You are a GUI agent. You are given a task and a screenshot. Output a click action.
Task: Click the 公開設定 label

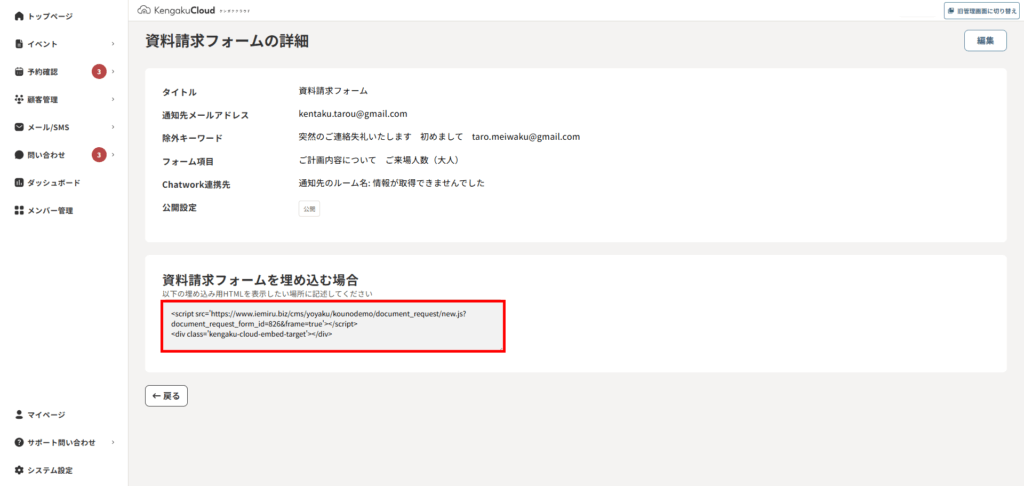tap(180, 208)
